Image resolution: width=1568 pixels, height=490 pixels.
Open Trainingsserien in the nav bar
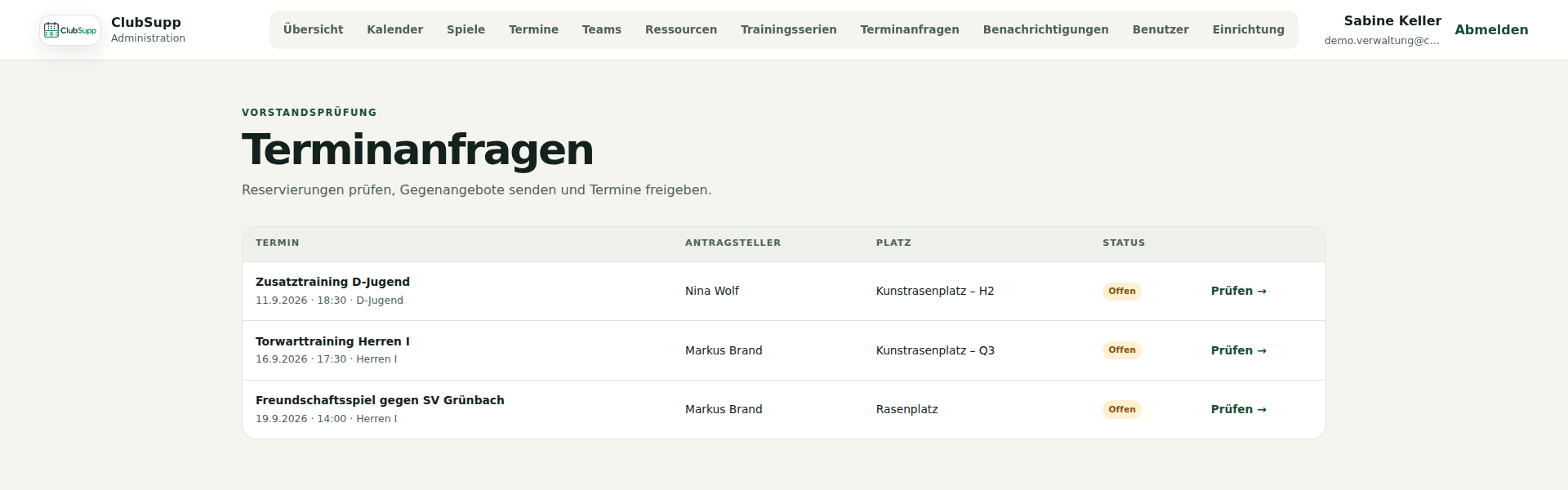click(x=789, y=29)
